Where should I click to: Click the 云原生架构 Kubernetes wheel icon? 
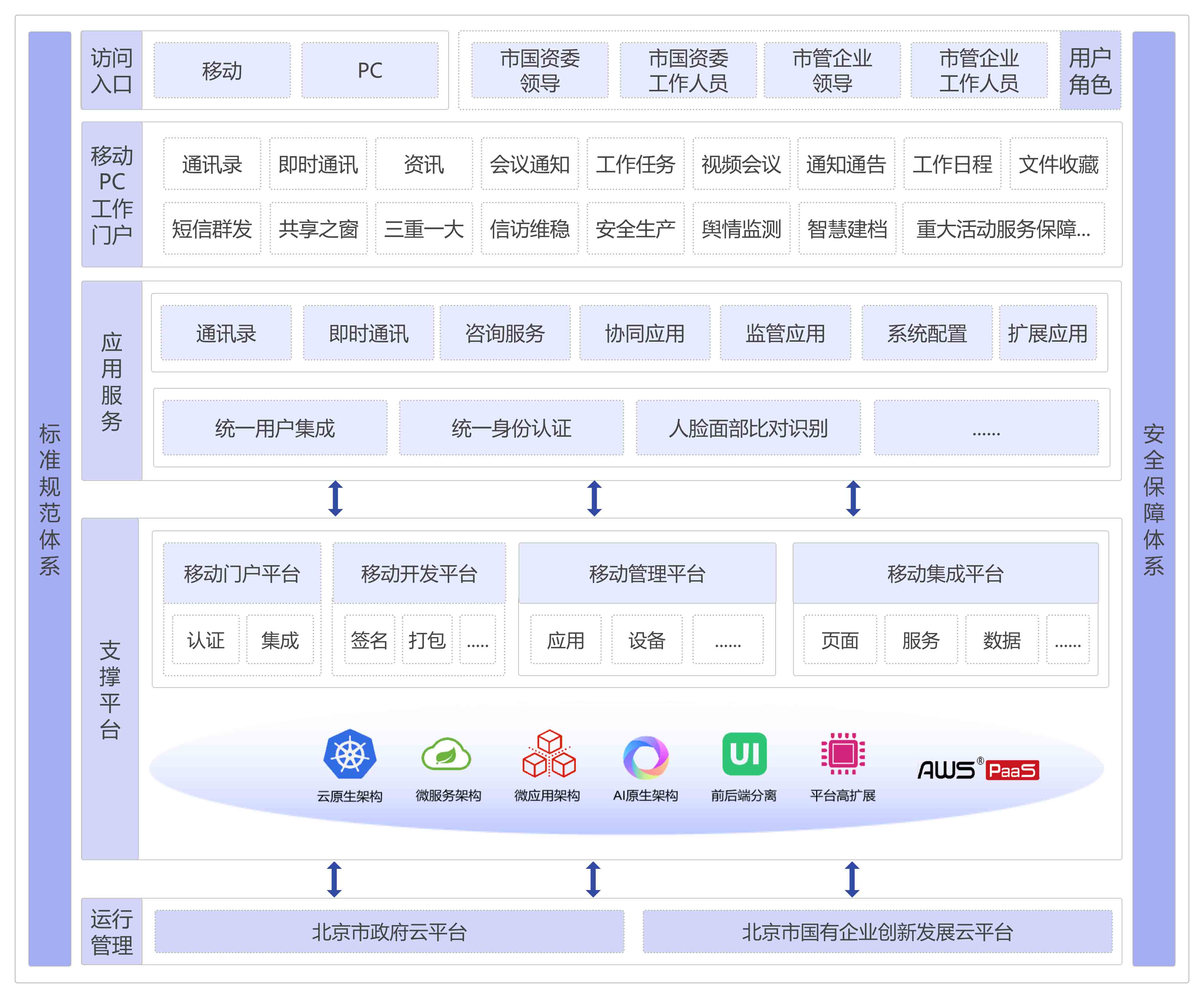click(350, 754)
